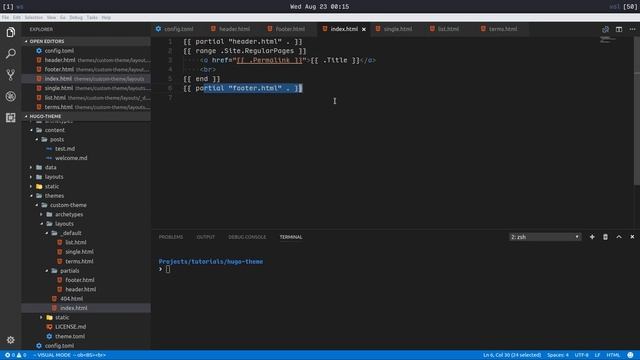Screen dimensions: 640x360
Task: Expand the root static folder
Action: pyautogui.click(x=31, y=187)
